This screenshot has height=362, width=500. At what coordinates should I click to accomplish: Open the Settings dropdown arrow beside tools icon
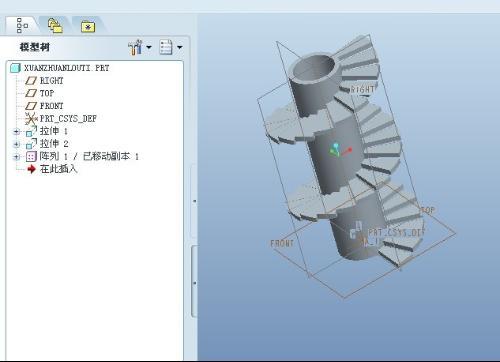coord(149,47)
